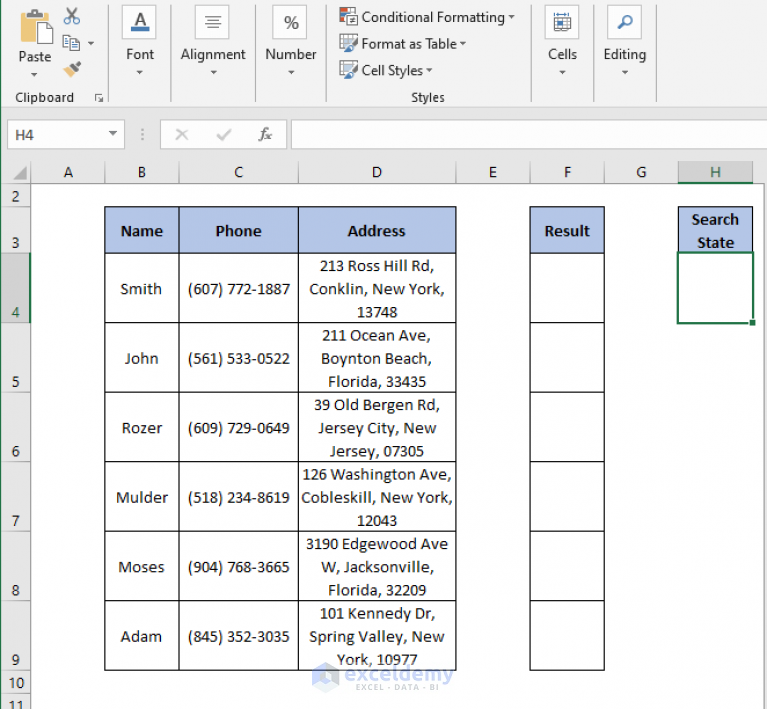Screen dimensions: 767x709
Task: Open the Cells group icon
Action: click(562, 23)
